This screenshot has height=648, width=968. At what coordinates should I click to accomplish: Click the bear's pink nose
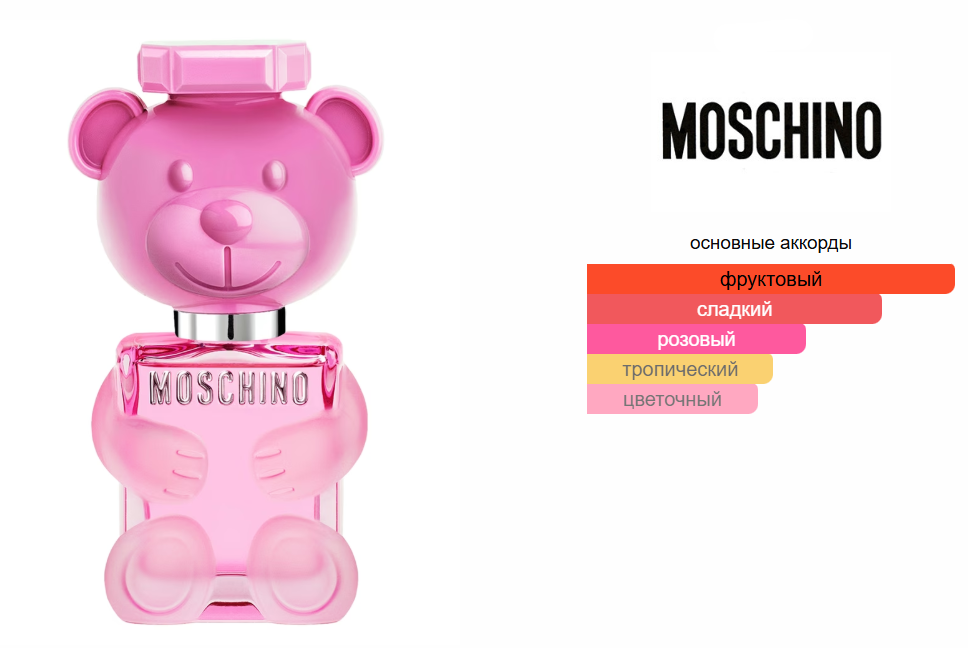[x=226, y=220]
